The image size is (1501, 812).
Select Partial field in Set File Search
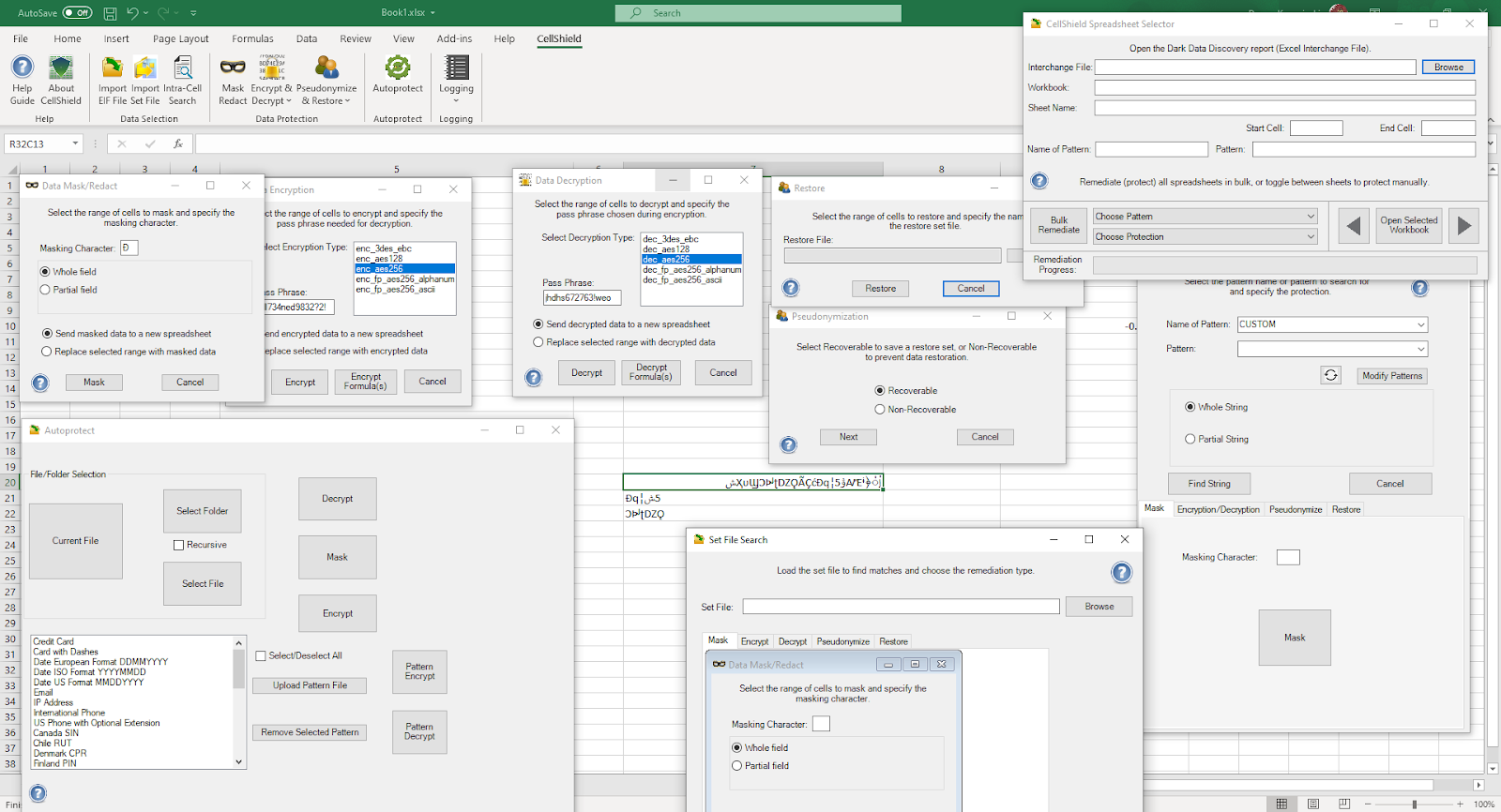coord(737,766)
